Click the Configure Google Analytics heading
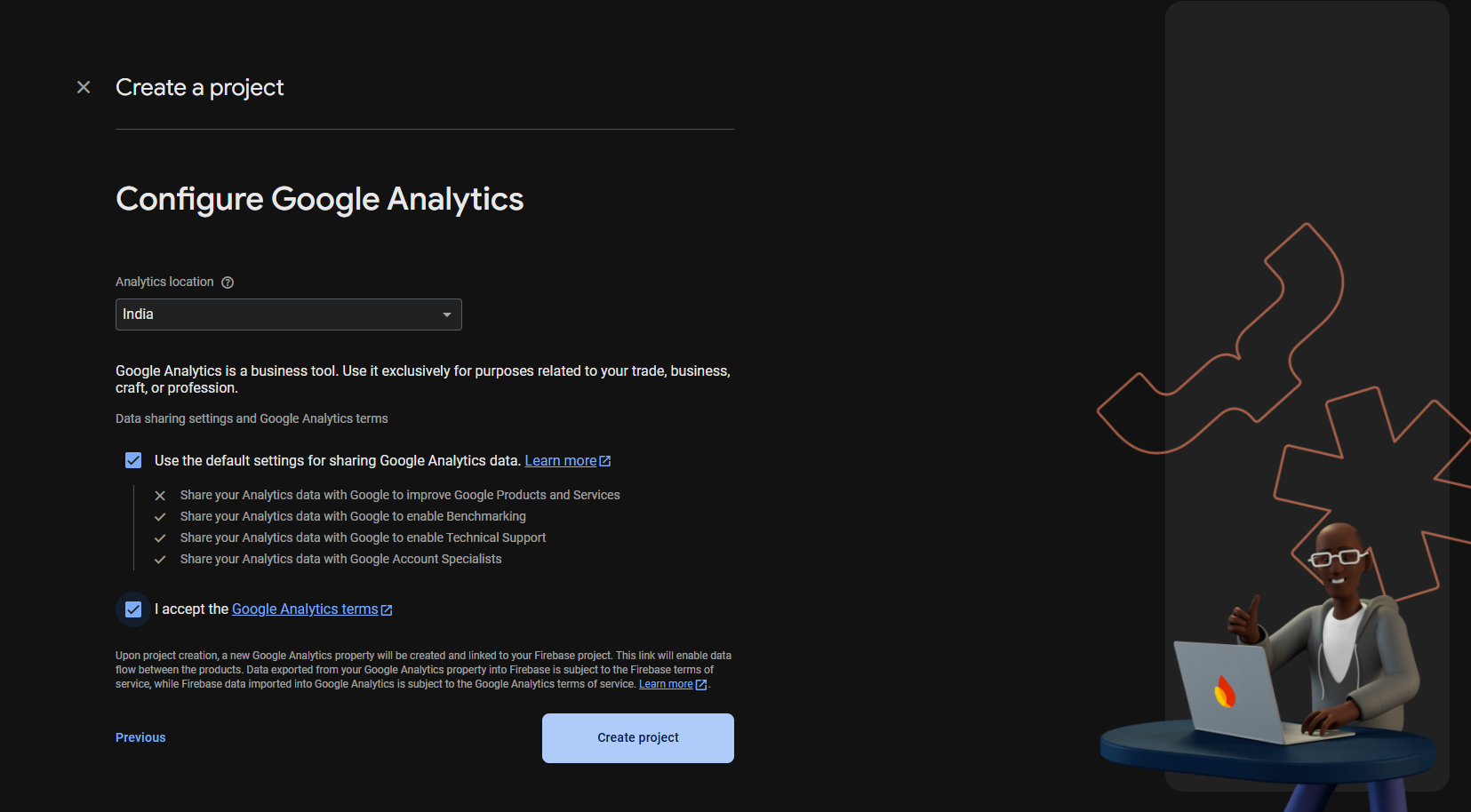Screen dimensions: 1471x812 320,199
